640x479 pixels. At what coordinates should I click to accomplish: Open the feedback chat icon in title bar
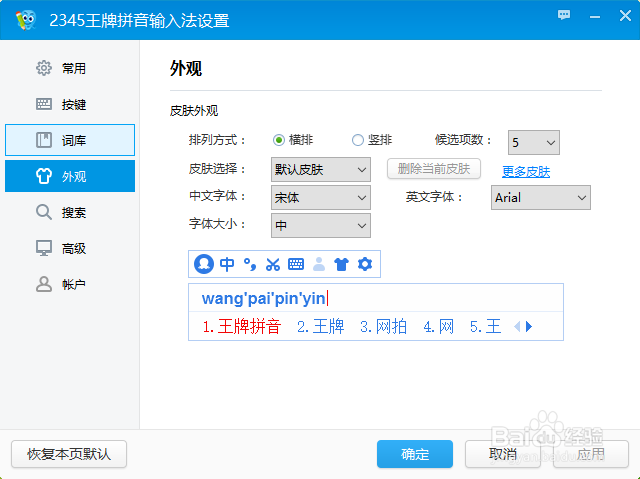(564, 16)
